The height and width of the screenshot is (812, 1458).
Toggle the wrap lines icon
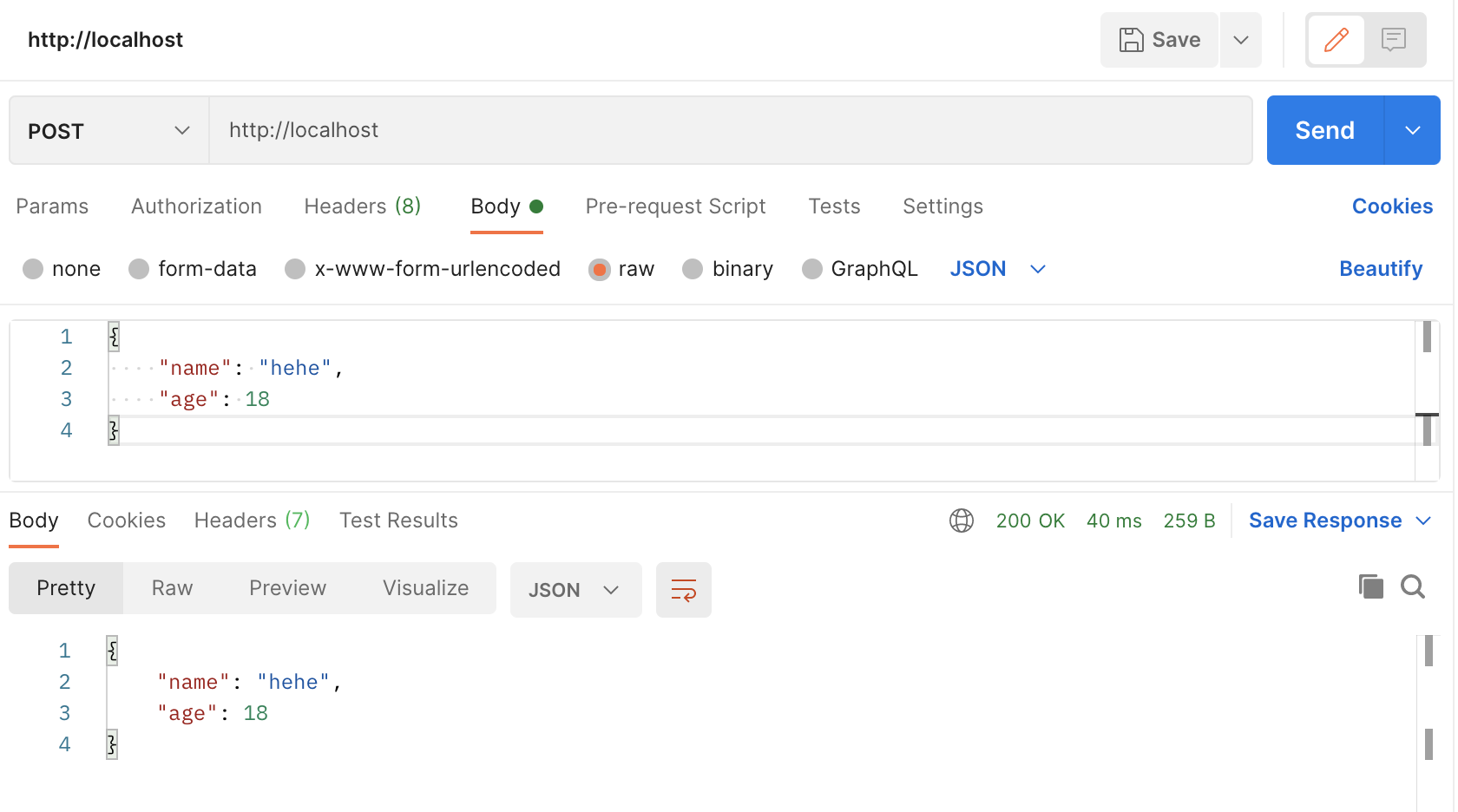684,590
